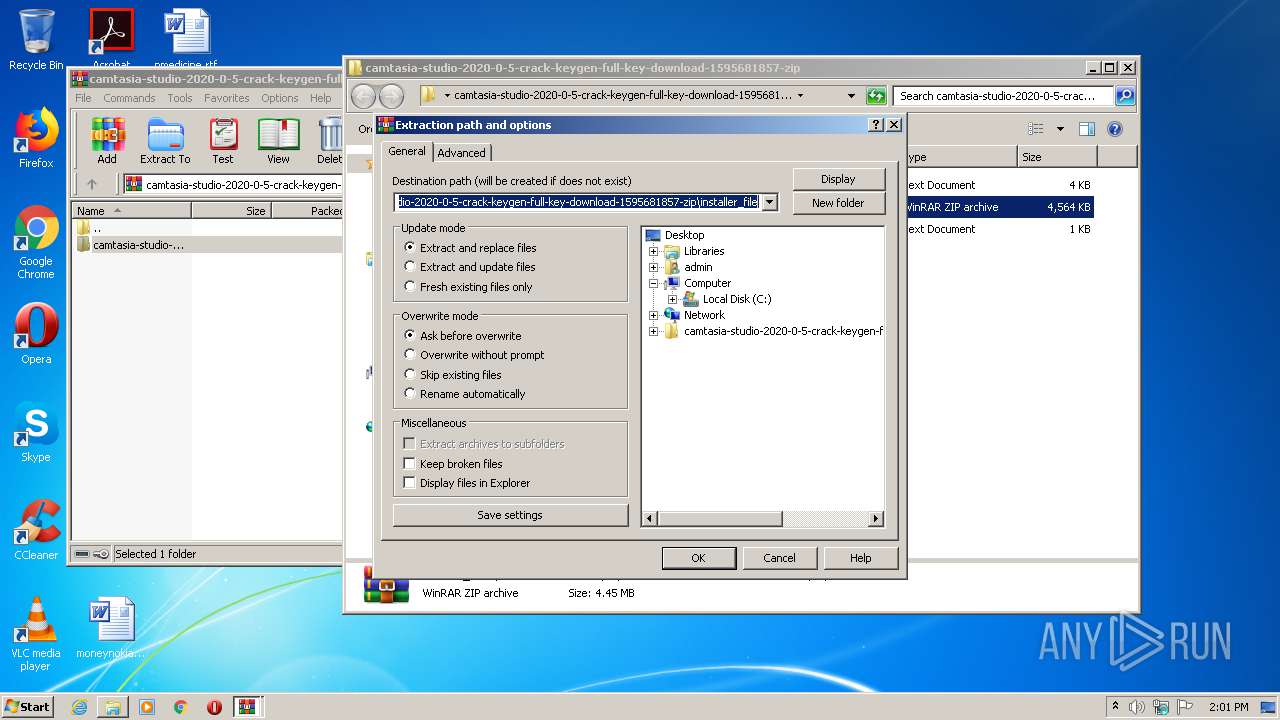
Task: Select Fresh existing files only option
Action: click(x=468, y=287)
